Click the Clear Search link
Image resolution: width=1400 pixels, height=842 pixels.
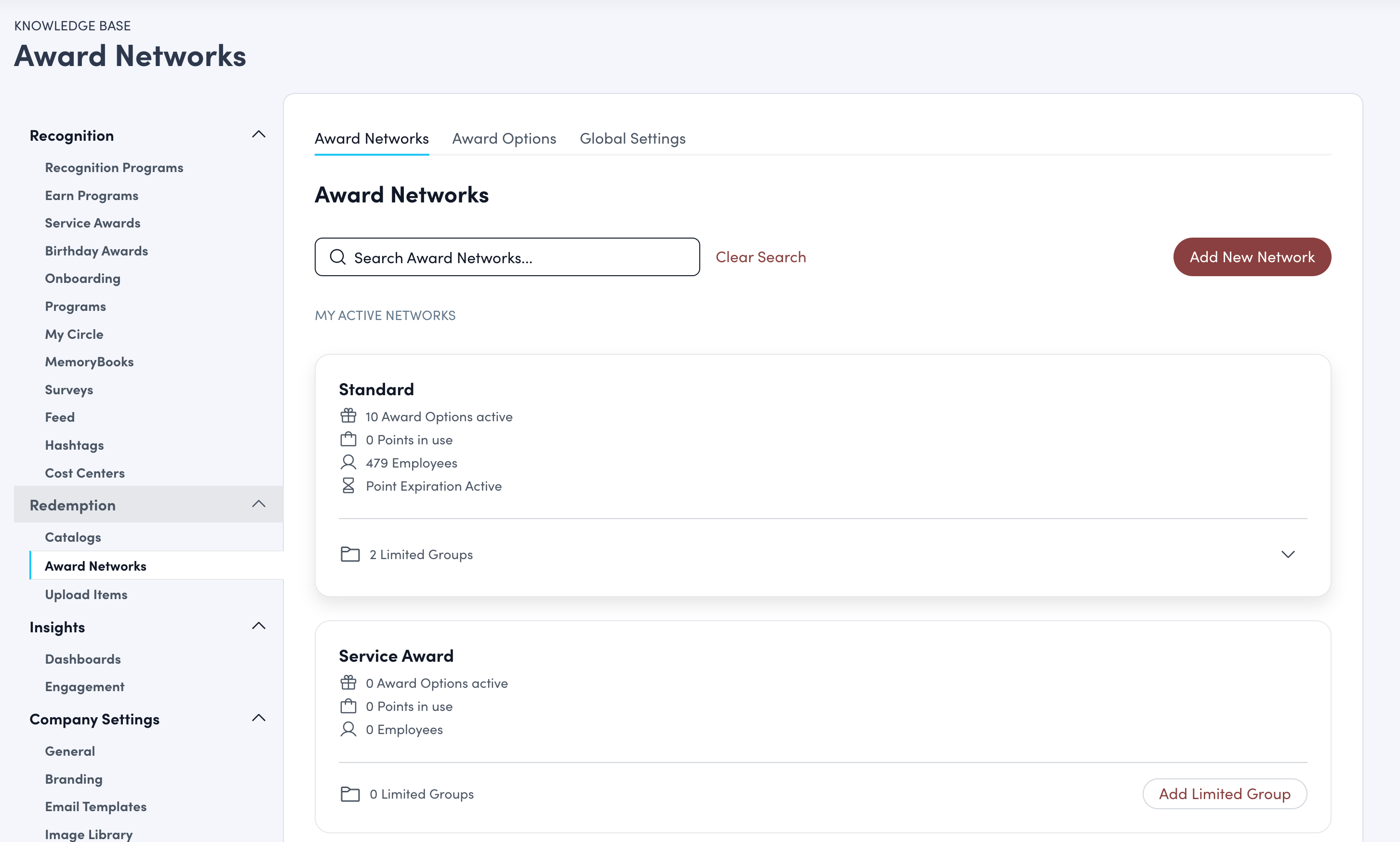click(x=760, y=256)
